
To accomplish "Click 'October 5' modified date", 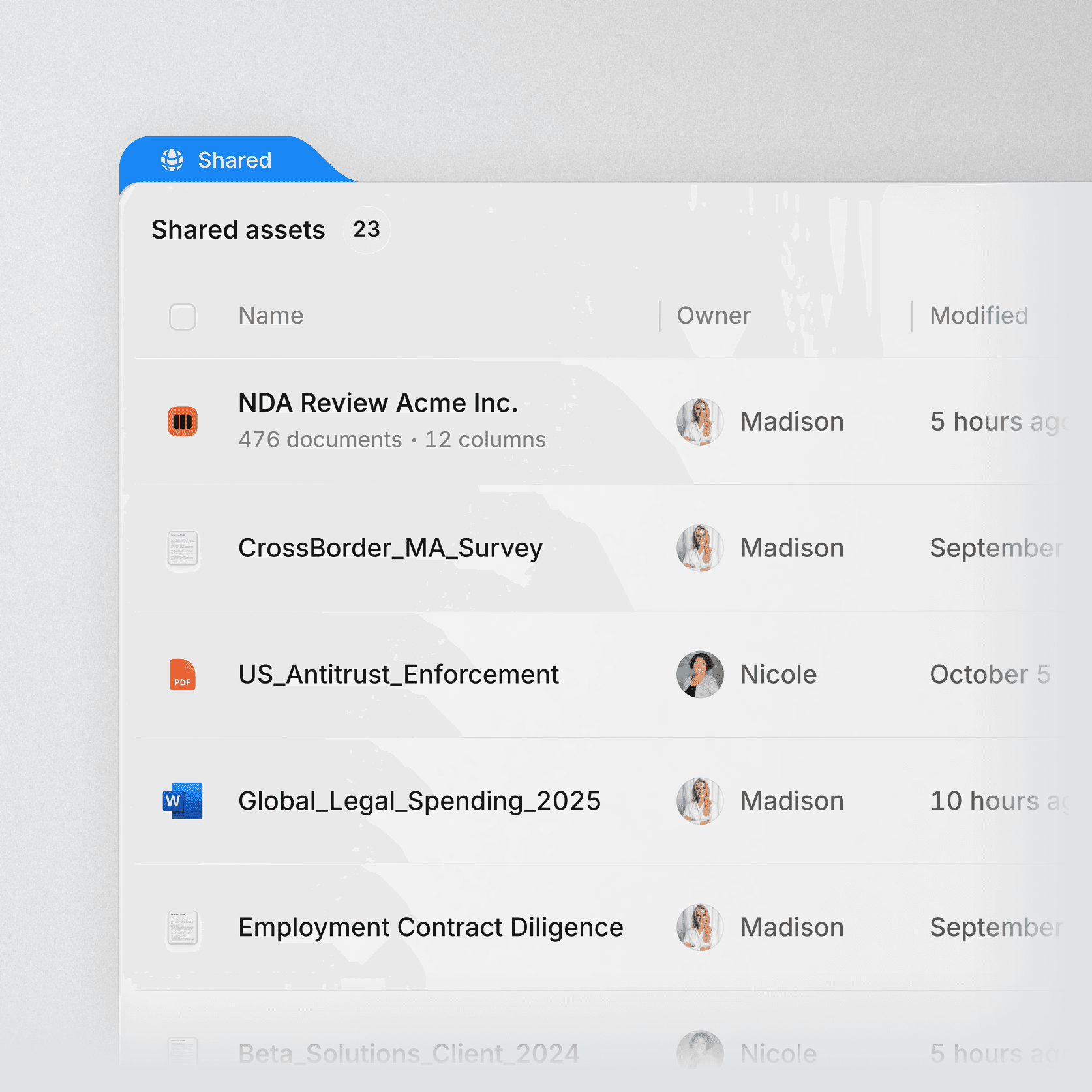I will 990,675.
